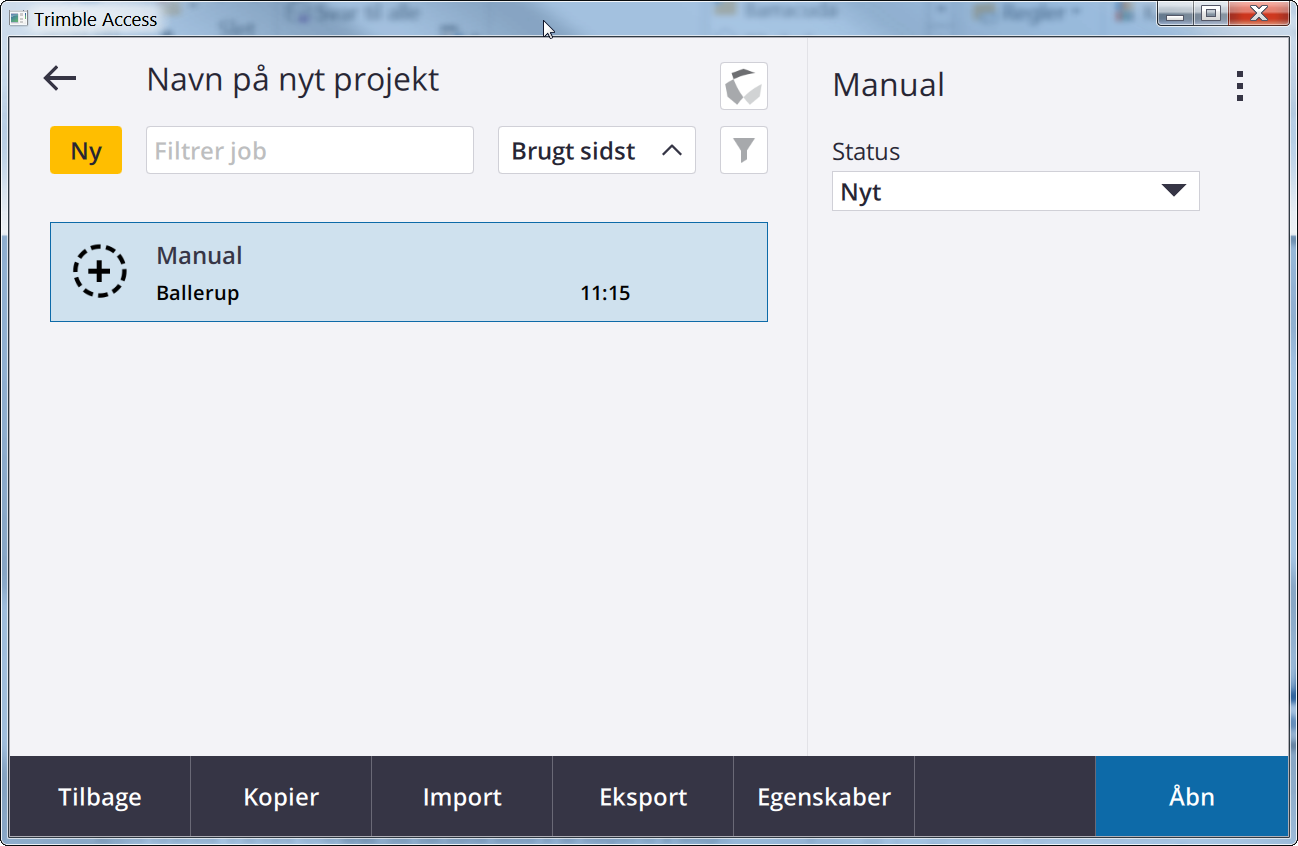Open the three-dot more options menu
Image resolution: width=1298 pixels, height=846 pixels.
[1239, 86]
